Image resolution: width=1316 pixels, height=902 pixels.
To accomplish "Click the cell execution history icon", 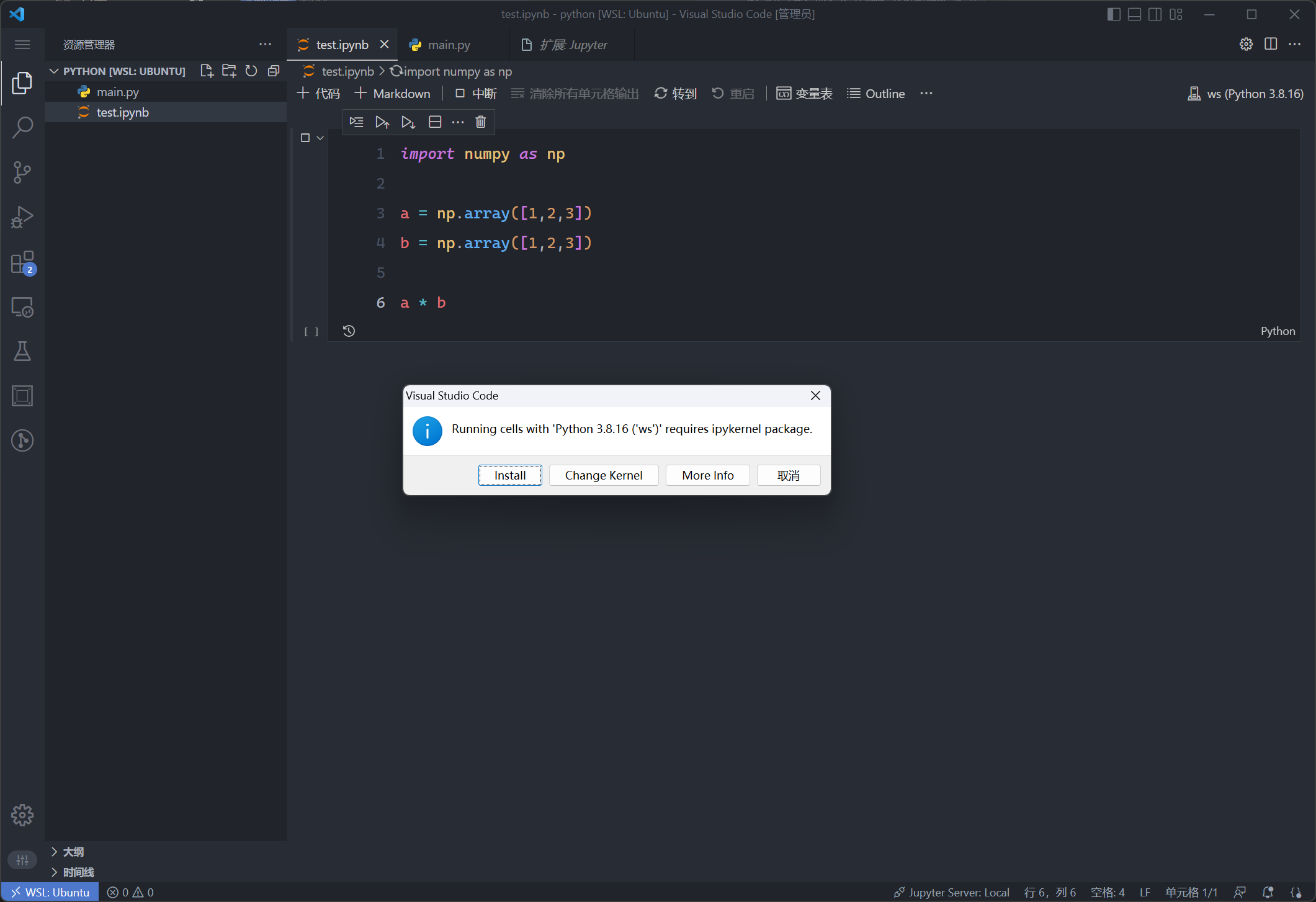I will coord(349,331).
